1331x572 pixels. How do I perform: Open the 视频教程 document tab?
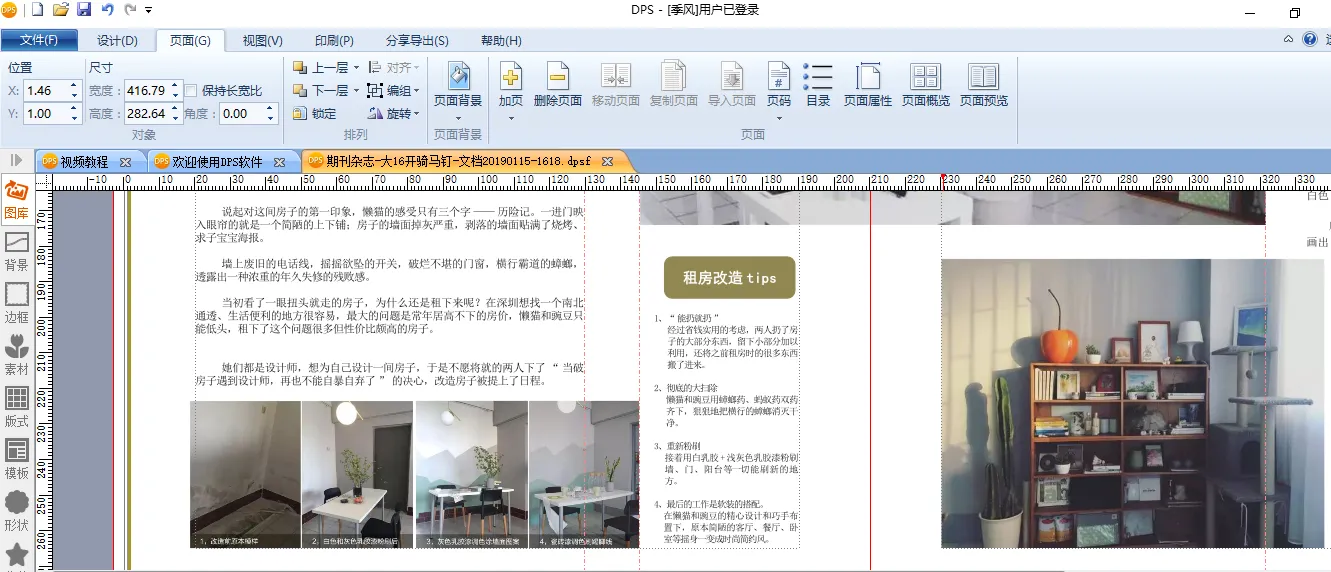click(x=83, y=161)
